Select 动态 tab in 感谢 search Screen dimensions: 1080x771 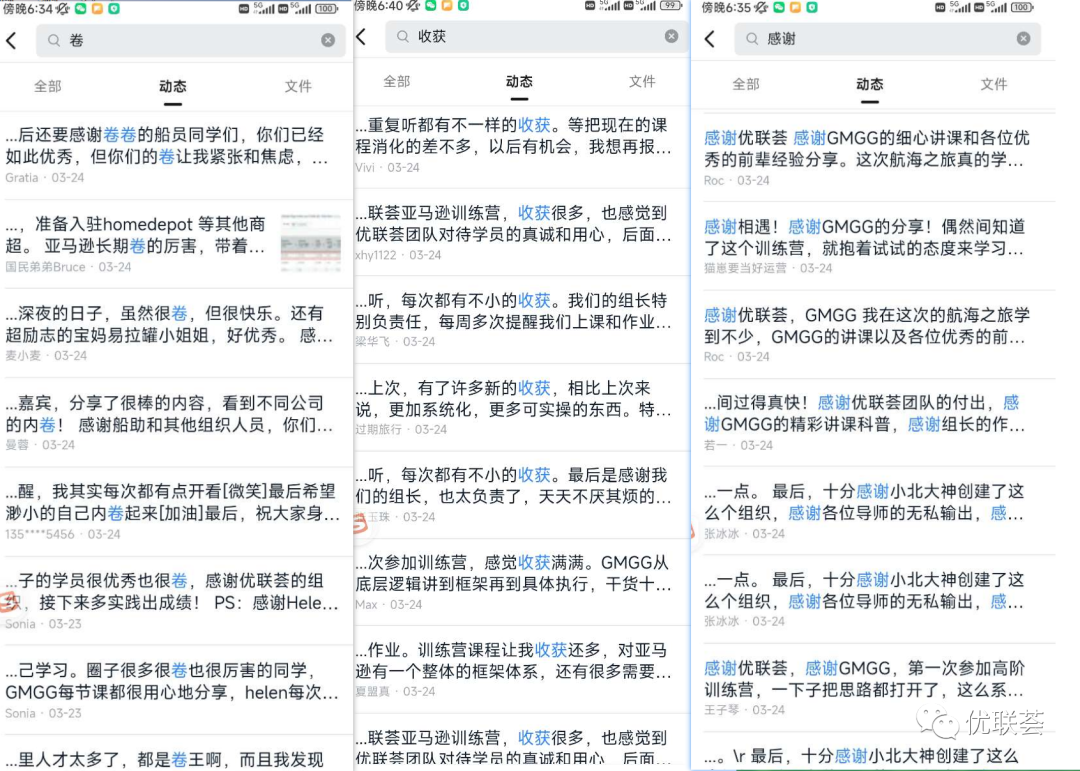869,84
